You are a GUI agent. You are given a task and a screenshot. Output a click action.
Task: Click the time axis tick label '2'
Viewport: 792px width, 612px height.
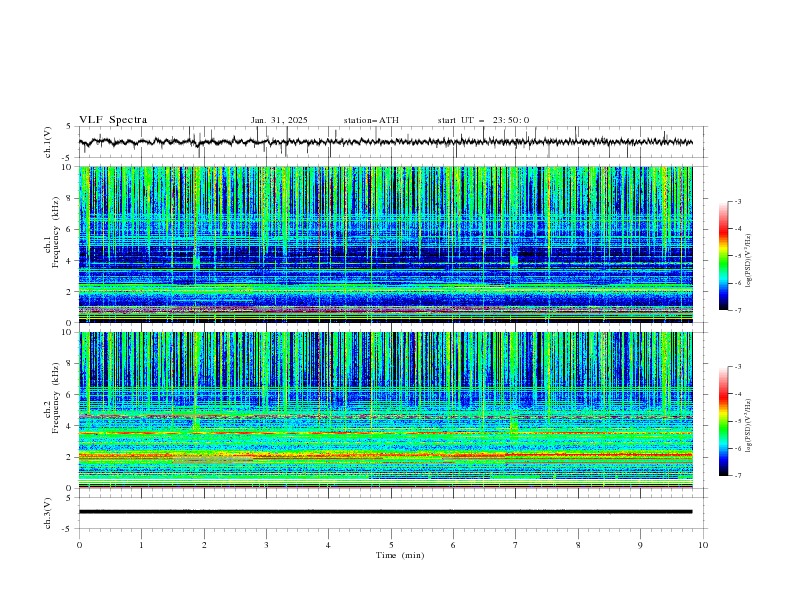tap(204, 545)
